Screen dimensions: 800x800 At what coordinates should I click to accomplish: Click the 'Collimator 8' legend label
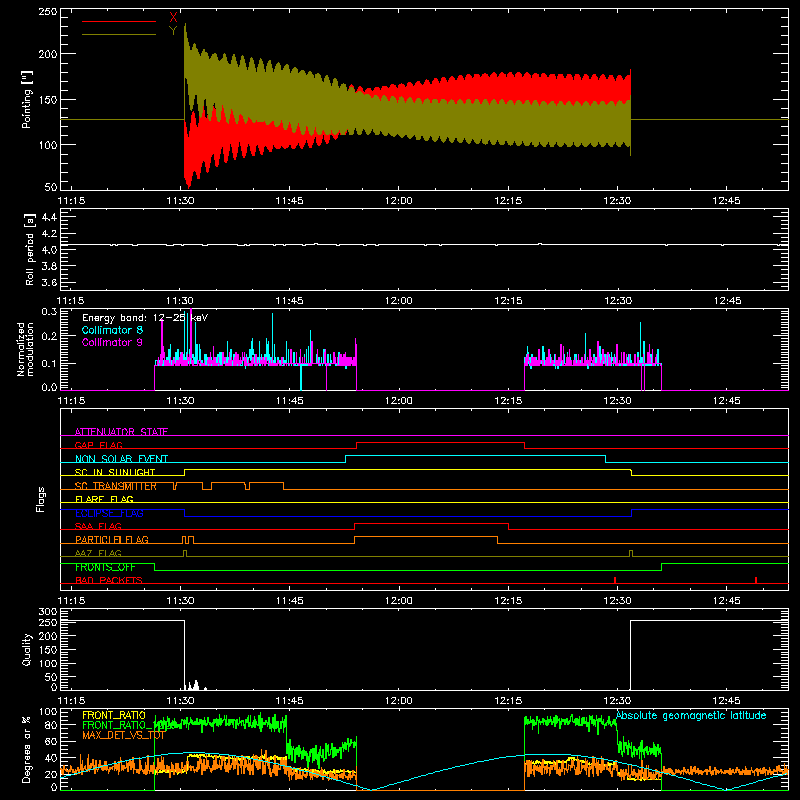(x=112, y=330)
